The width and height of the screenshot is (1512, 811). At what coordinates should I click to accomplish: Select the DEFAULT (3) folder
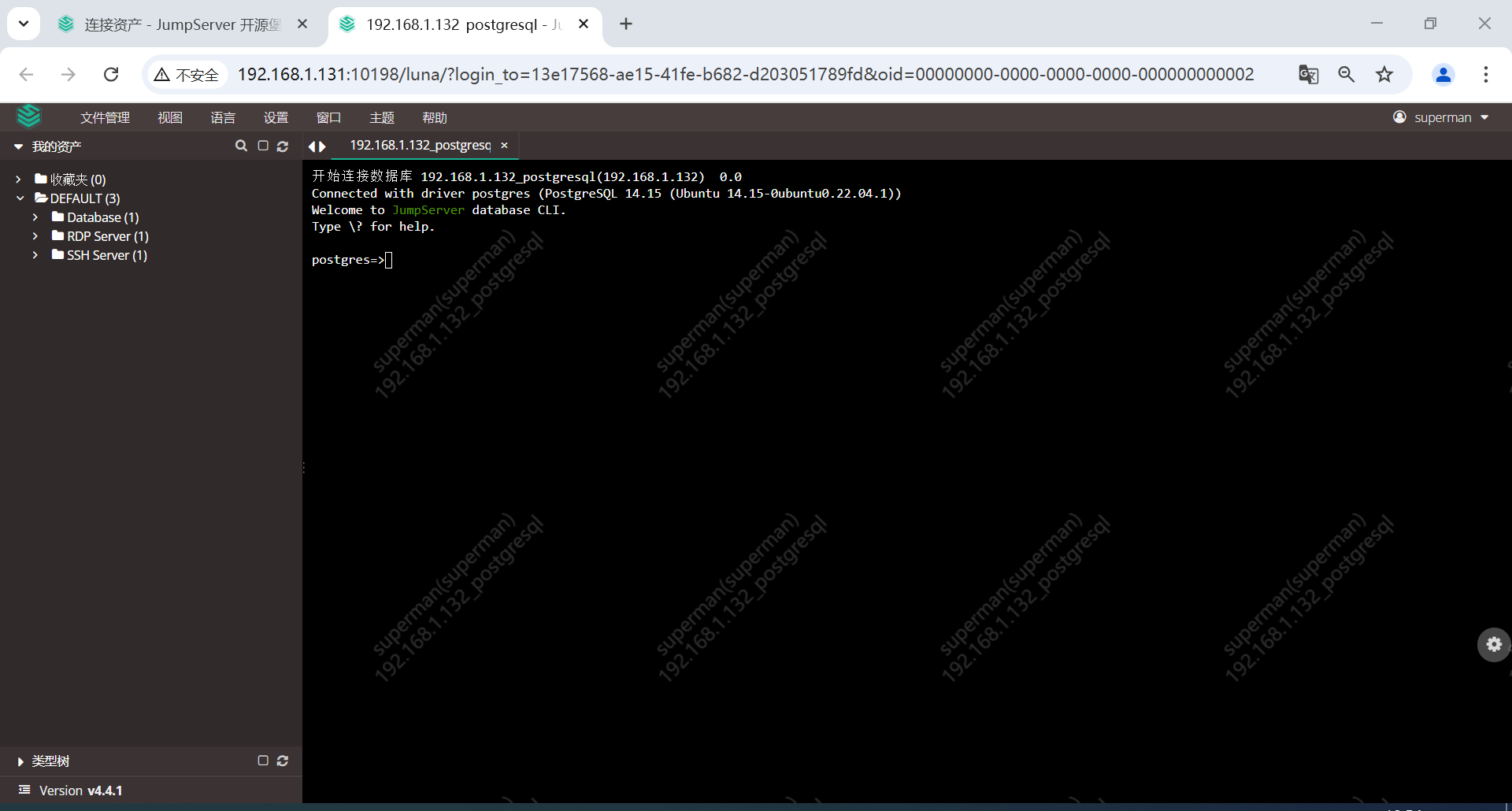coord(77,198)
